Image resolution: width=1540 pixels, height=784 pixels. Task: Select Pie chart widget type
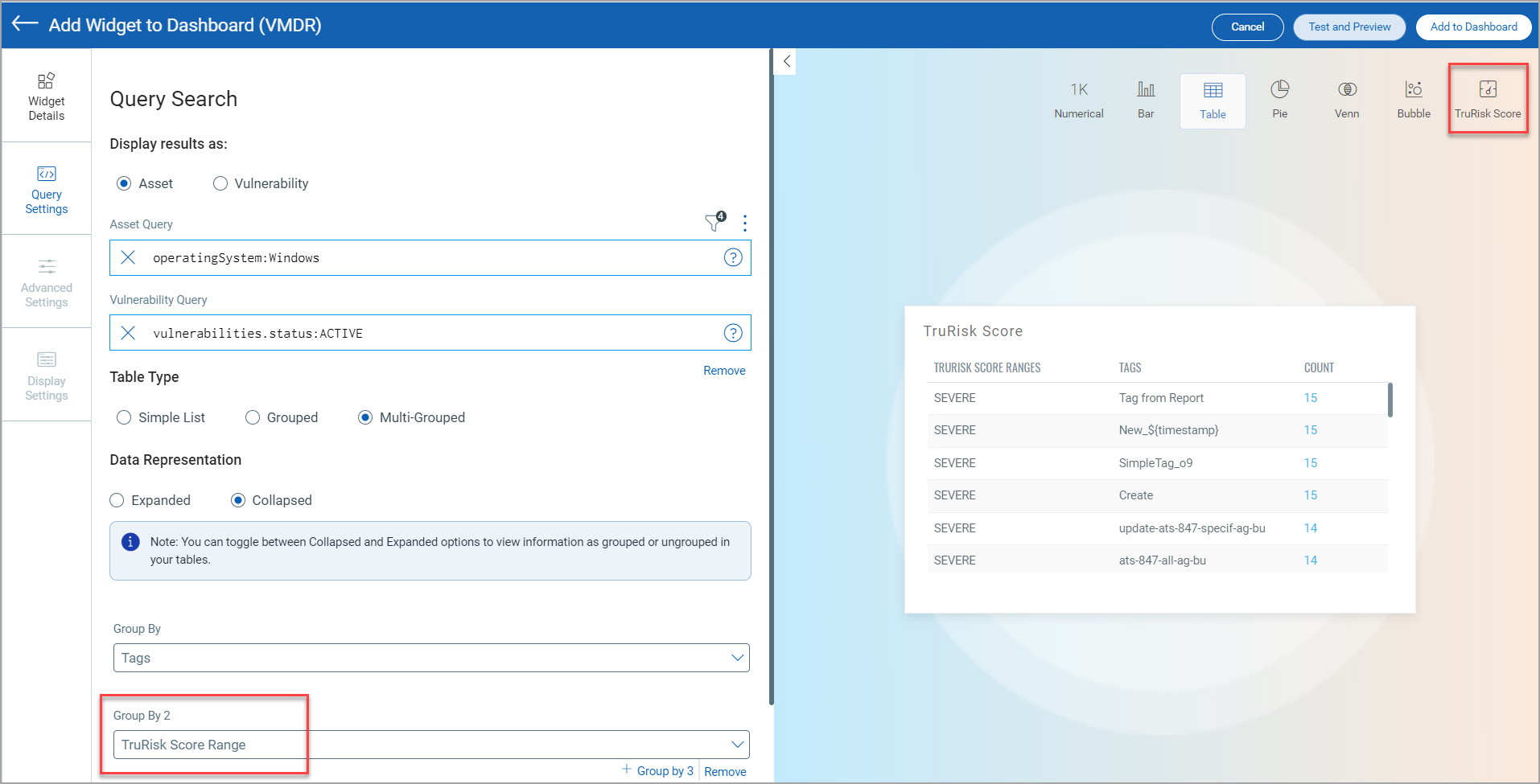click(x=1279, y=101)
